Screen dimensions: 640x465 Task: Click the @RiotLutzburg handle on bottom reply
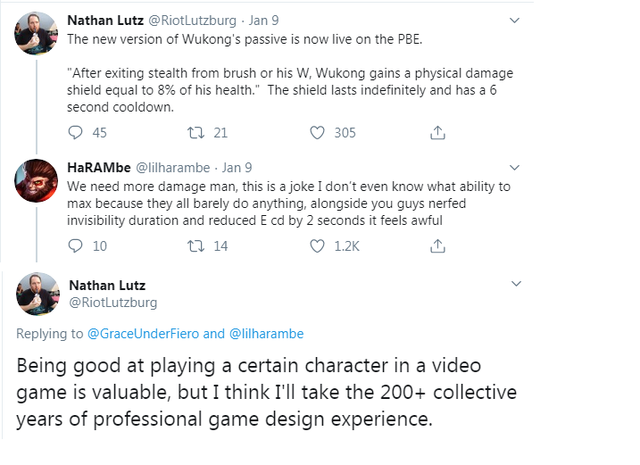[x=112, y=301]
